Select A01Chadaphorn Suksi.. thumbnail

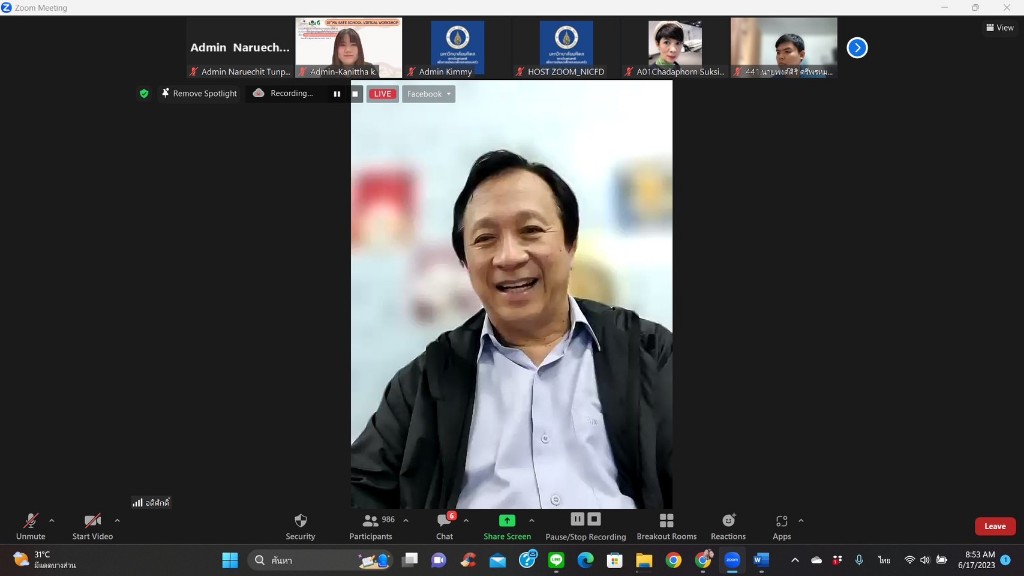[675, 48]
